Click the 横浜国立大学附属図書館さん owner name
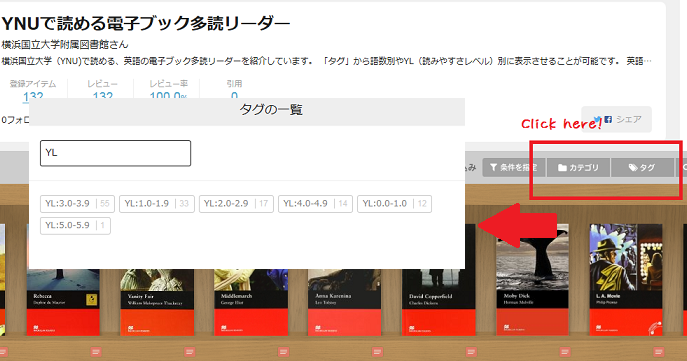The width and height of the screenshot is (687, 361). [65, 45]
